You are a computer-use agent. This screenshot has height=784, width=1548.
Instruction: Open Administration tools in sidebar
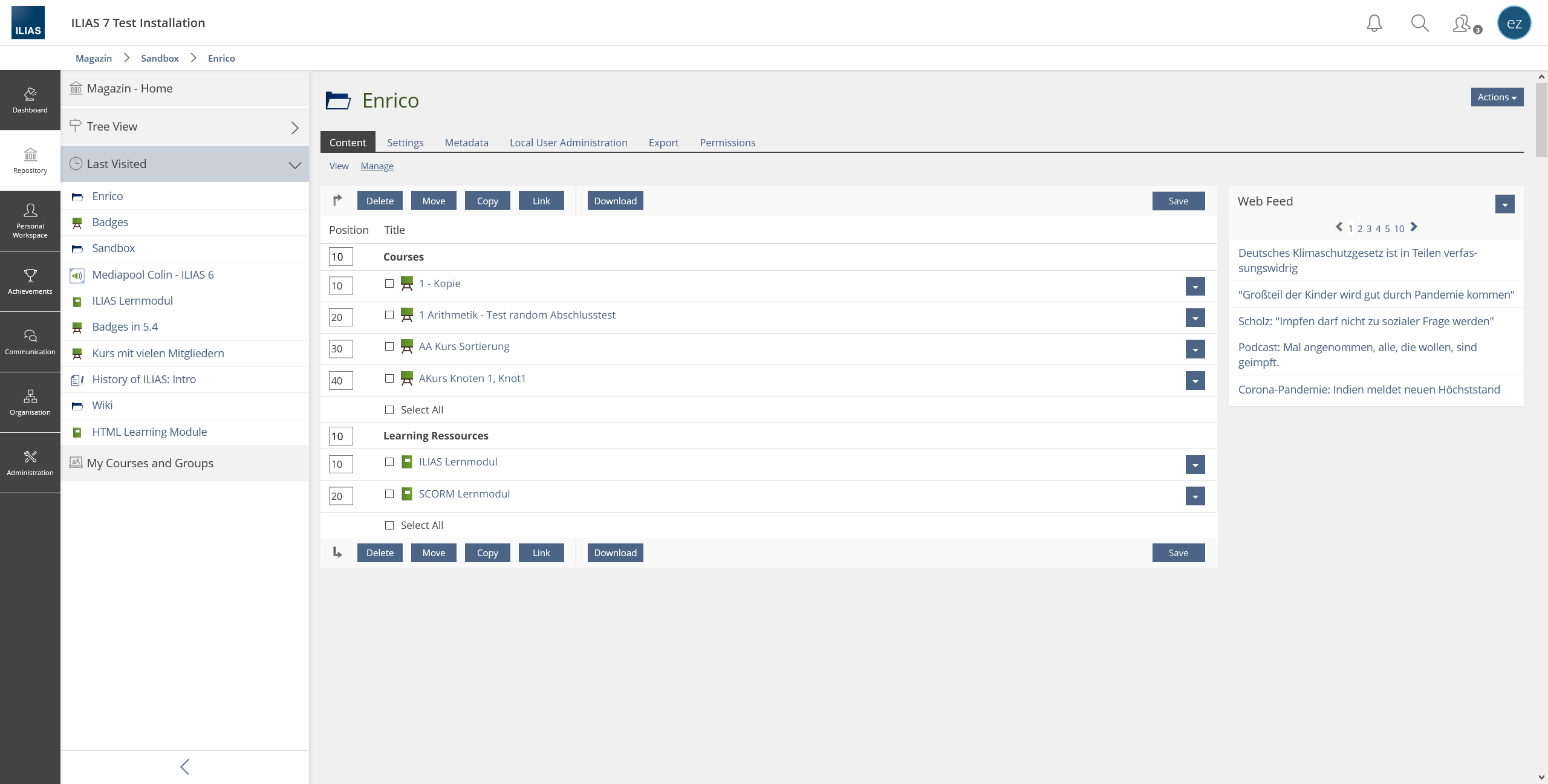[x=30, y=463]
